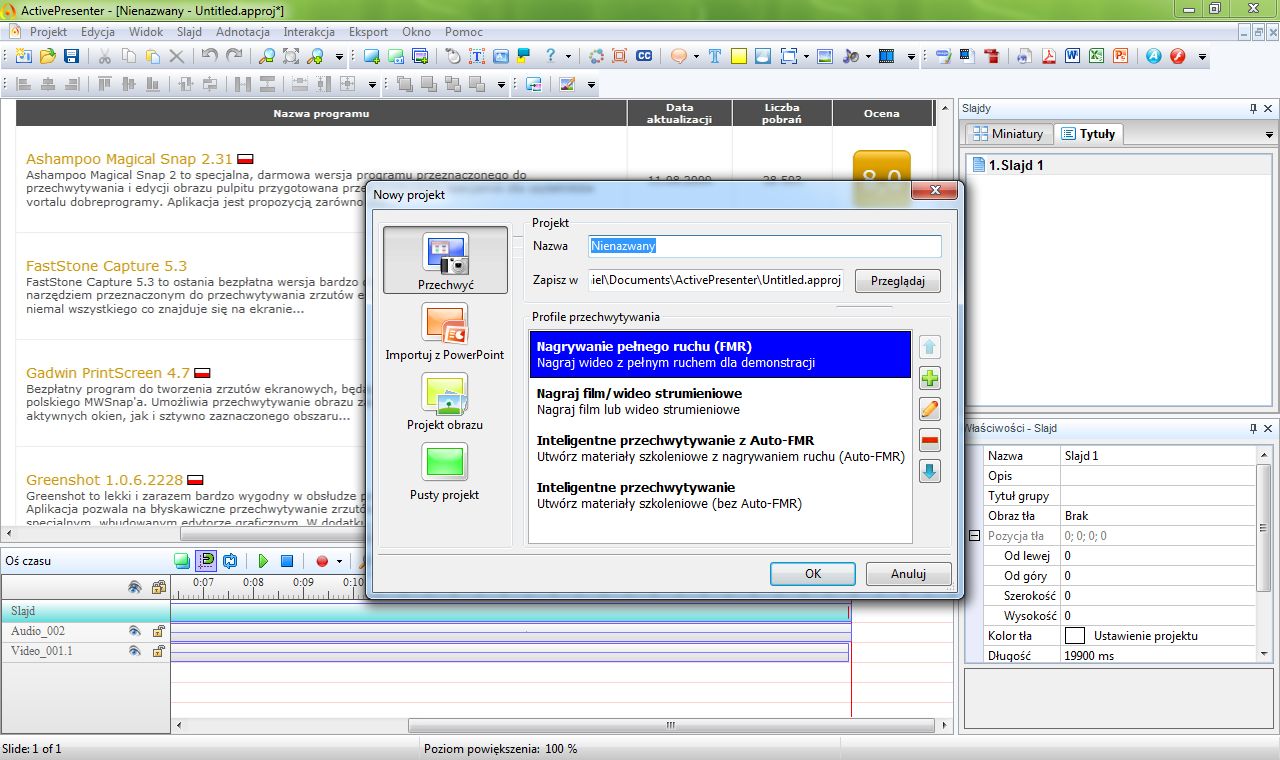
Task: Export to Word document icon
Action: coord(1072,56)
